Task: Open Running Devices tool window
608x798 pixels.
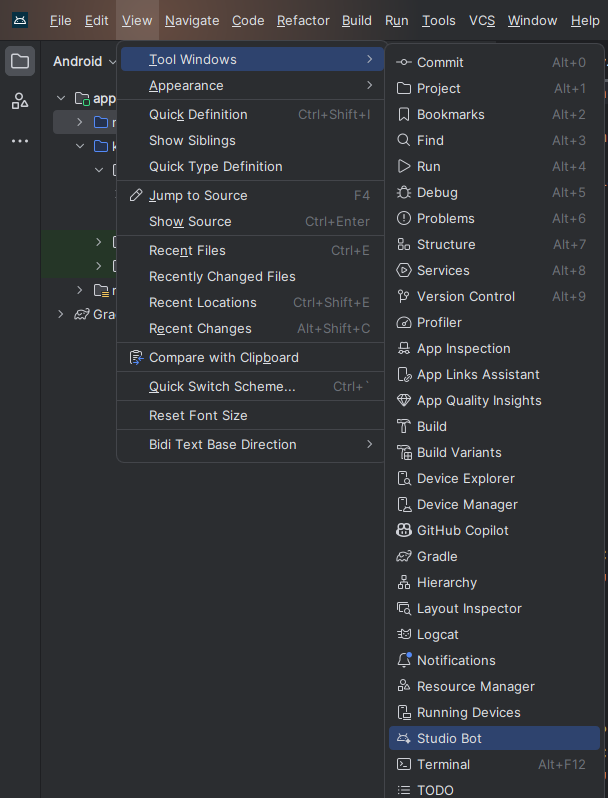Action: (x=494, y=712)
